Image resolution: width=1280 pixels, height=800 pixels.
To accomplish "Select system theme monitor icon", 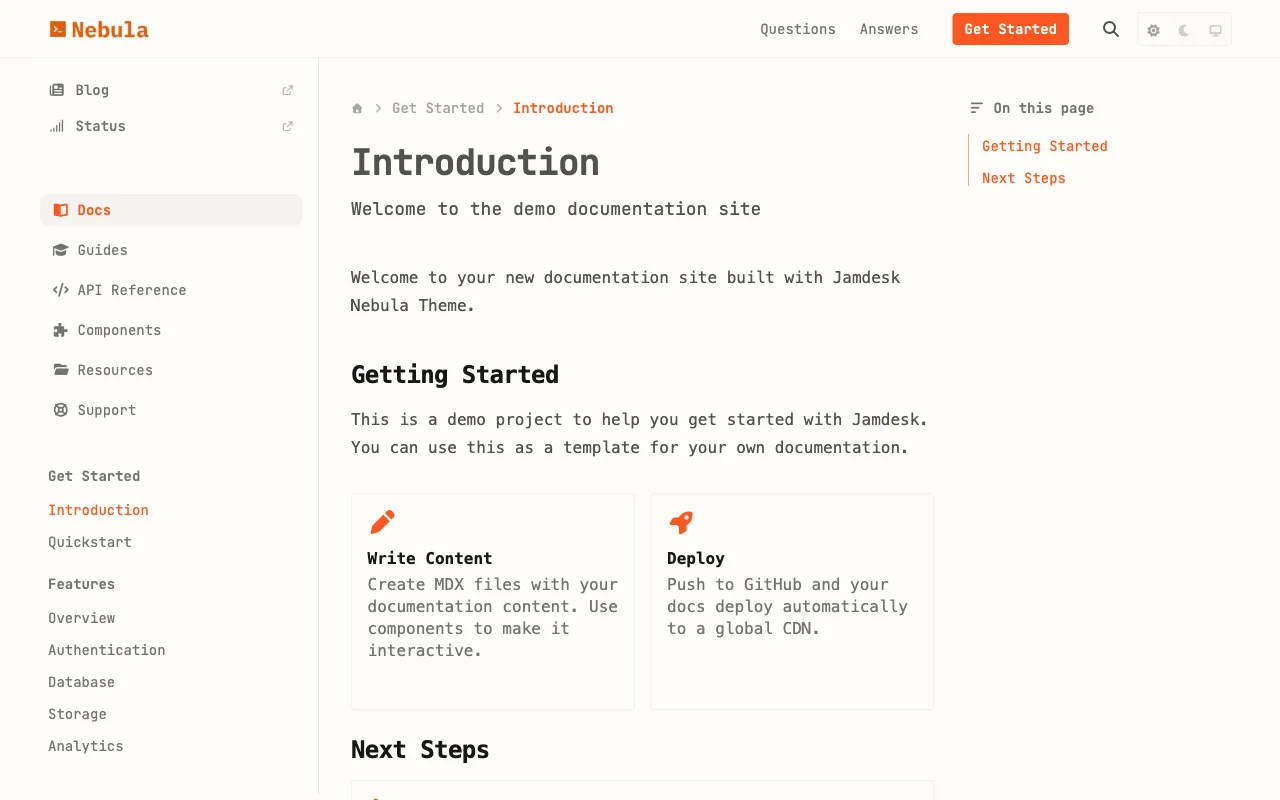I will (1215, 30).
